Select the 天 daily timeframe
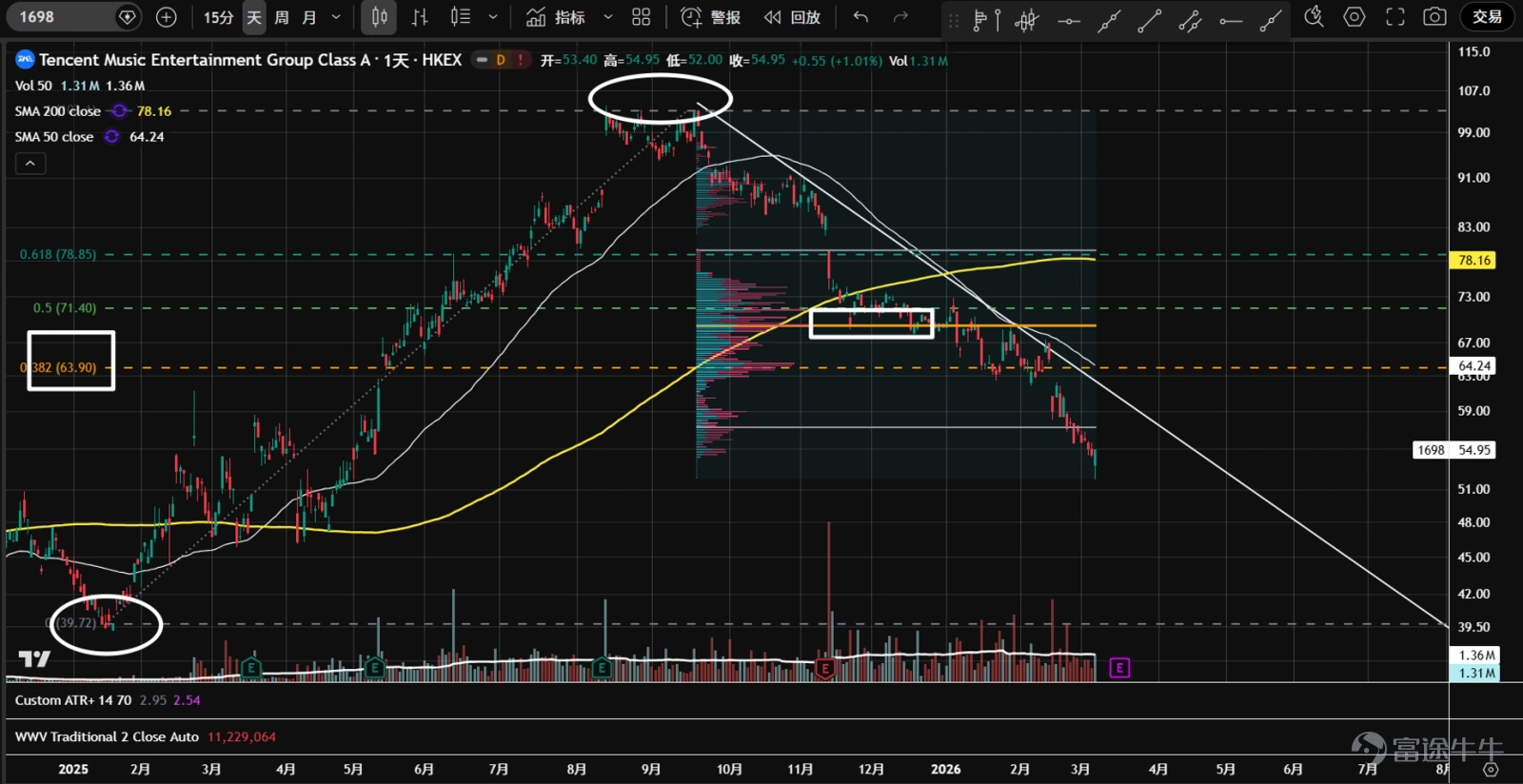Screen dimensions: 1523x784 254,17
